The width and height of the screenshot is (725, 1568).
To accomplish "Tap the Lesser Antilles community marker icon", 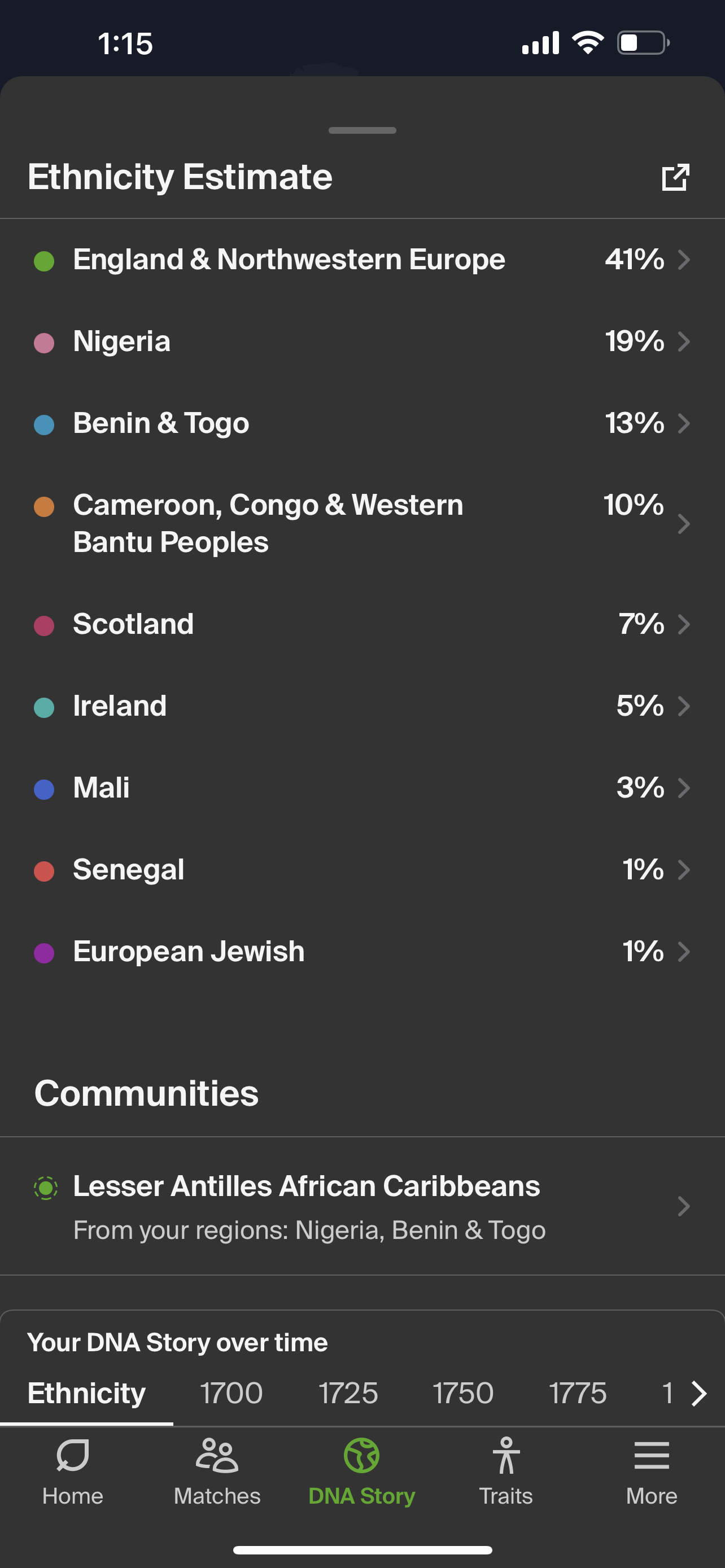I will [45, 1187].
